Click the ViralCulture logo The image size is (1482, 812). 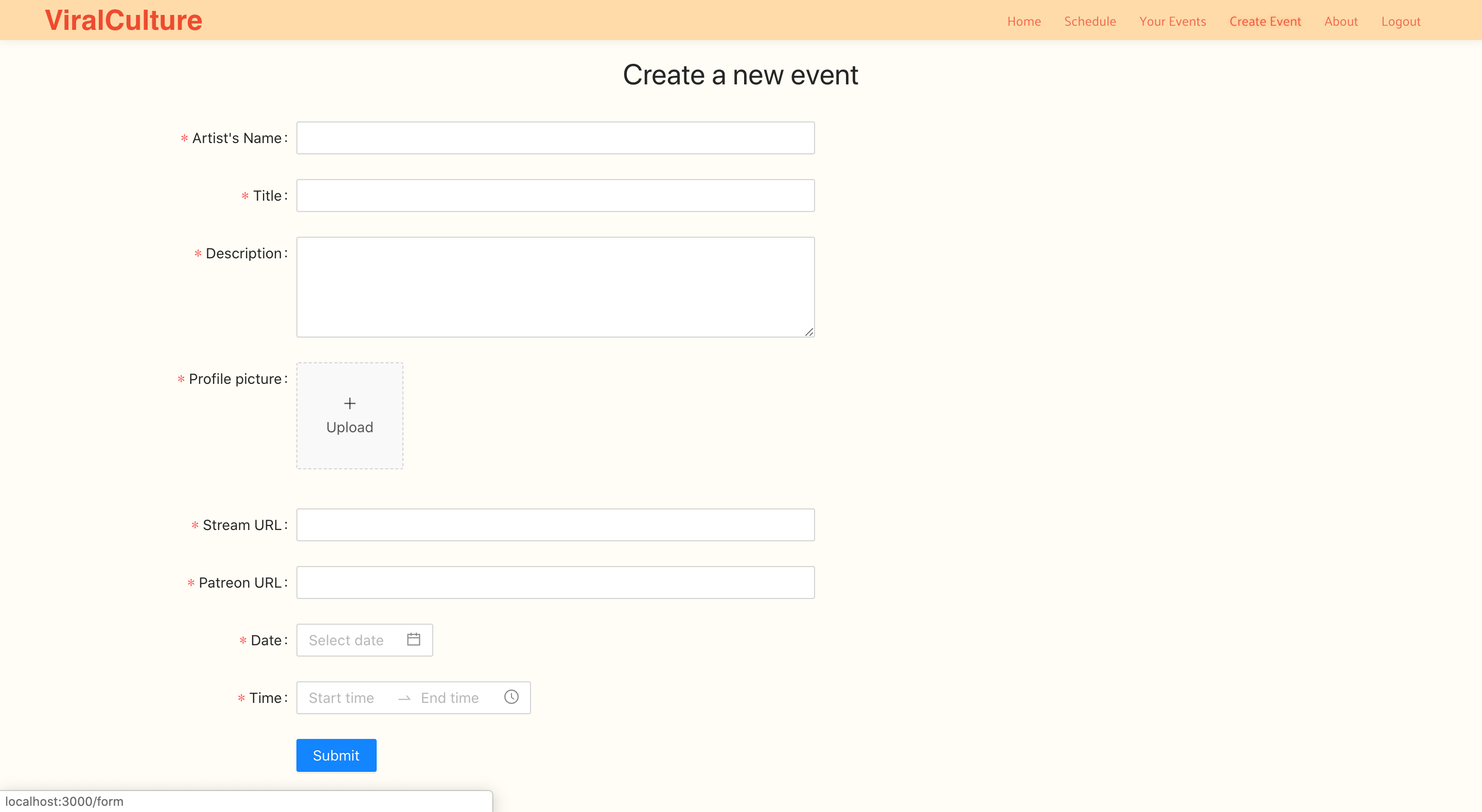123,20
